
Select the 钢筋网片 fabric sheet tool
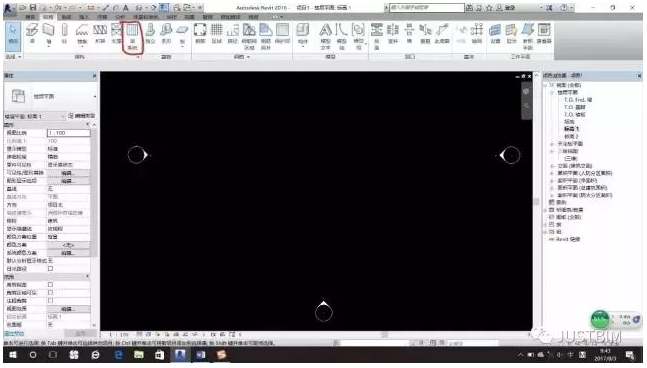click(x=266, y=36)
